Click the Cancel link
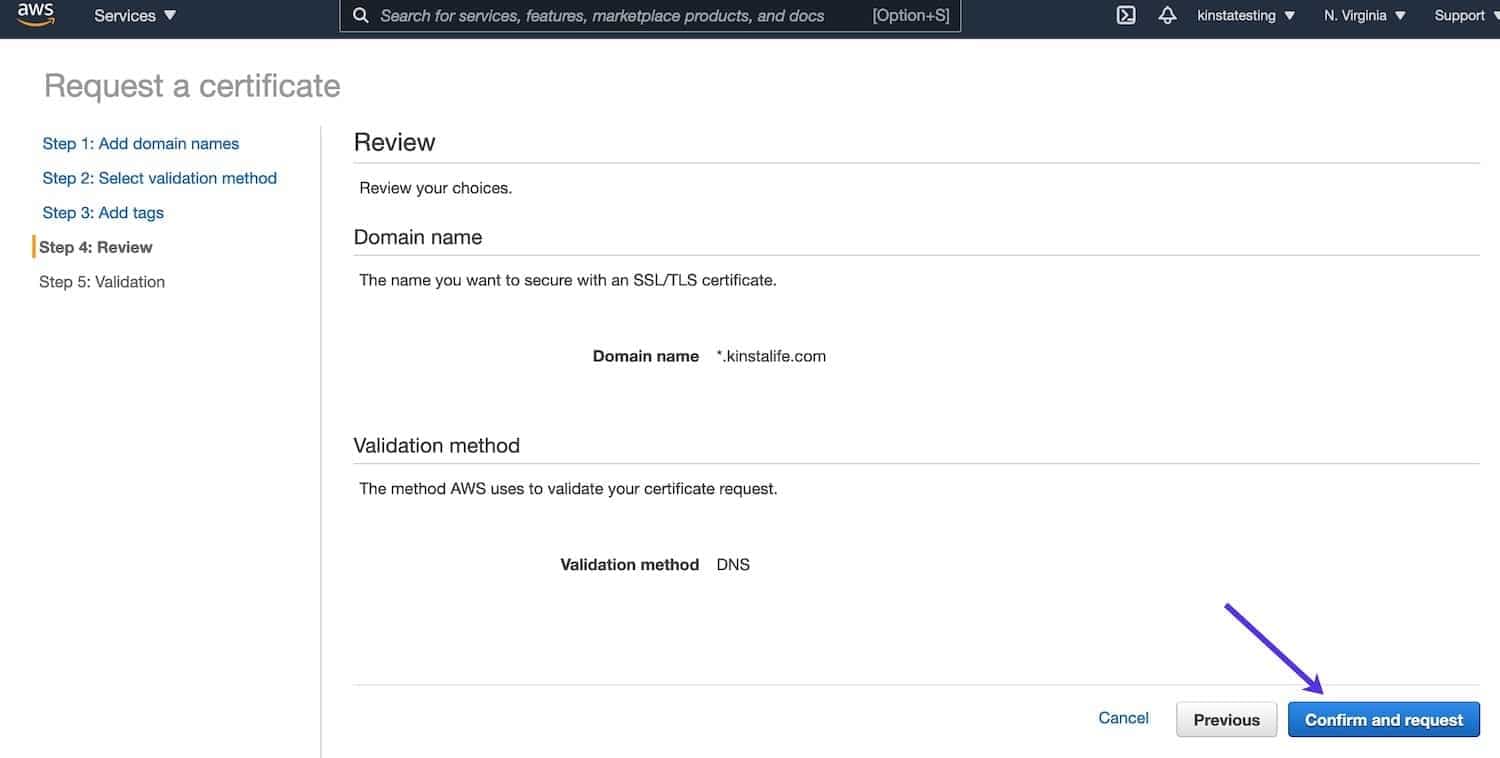This screenshot has height=758, width=1500. [x=1123, y=717]
